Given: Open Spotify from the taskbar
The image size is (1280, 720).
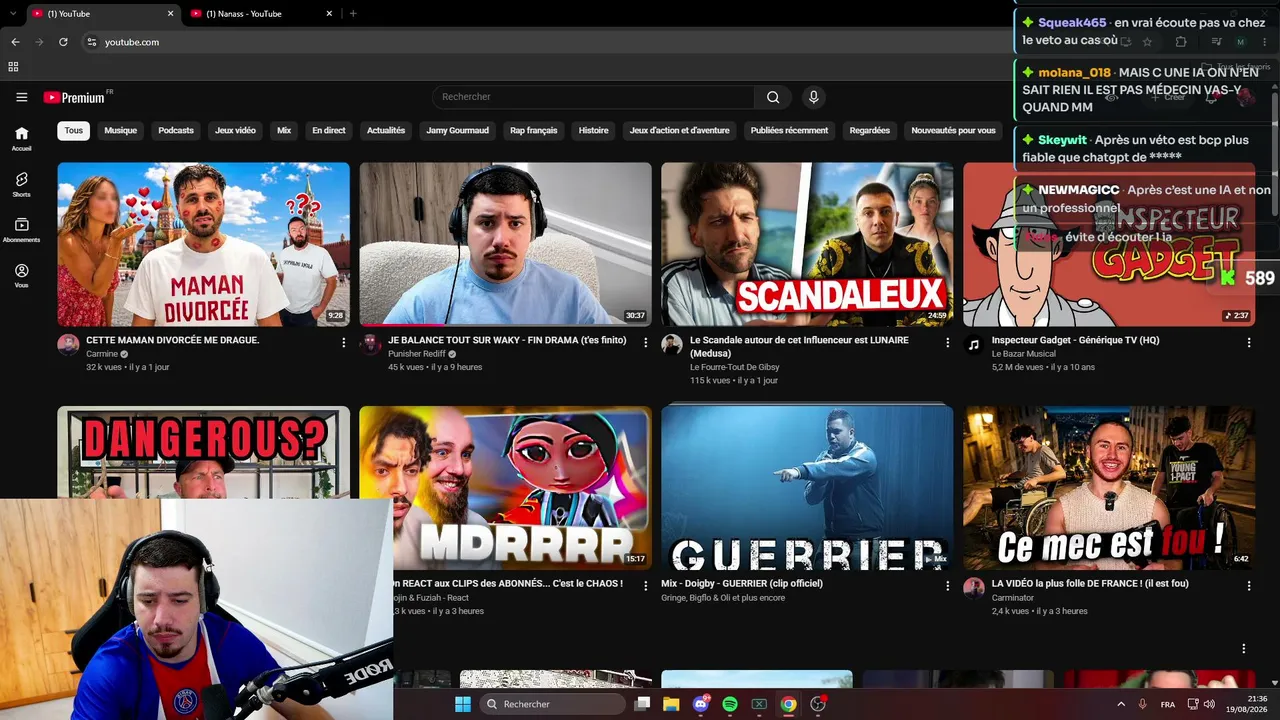Looking at the screenshot, I should (x=730, y=704).
